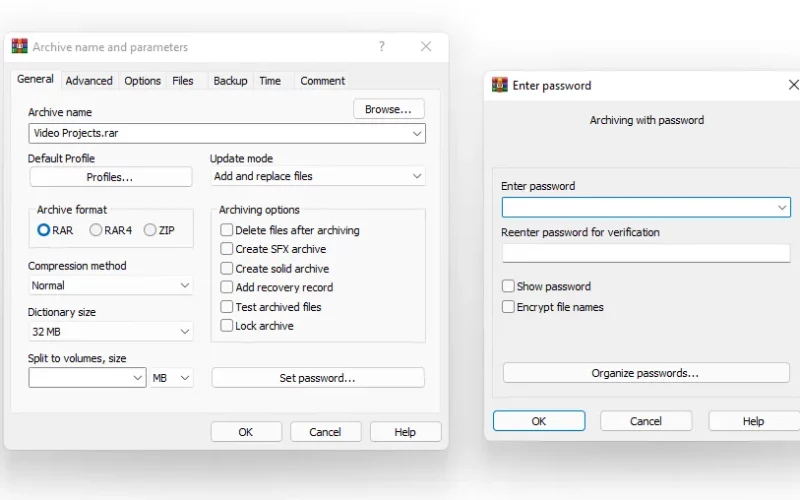Screen dimensions: 800x500
Task: Open Organize passwords dialog
Action: tap(646, 373)
